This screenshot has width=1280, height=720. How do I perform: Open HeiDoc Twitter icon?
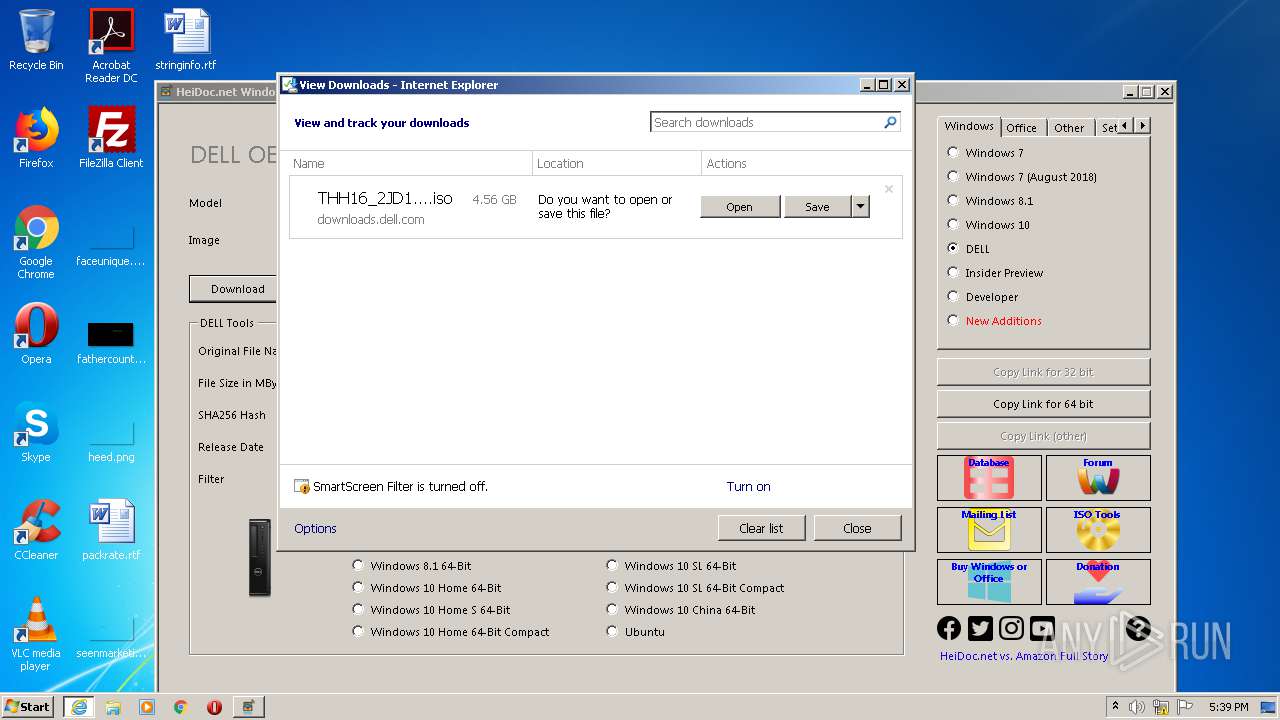(980, 628)
